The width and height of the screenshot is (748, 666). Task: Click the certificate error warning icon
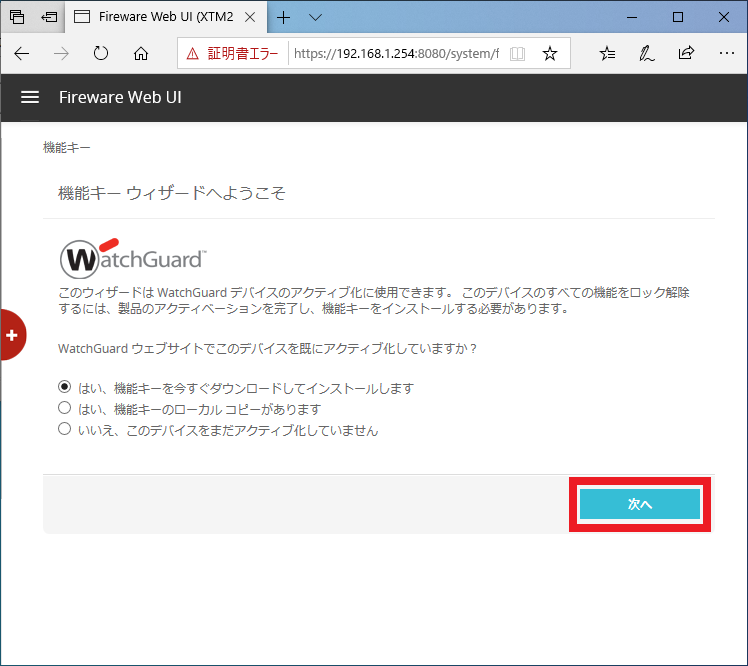[192, 53]
